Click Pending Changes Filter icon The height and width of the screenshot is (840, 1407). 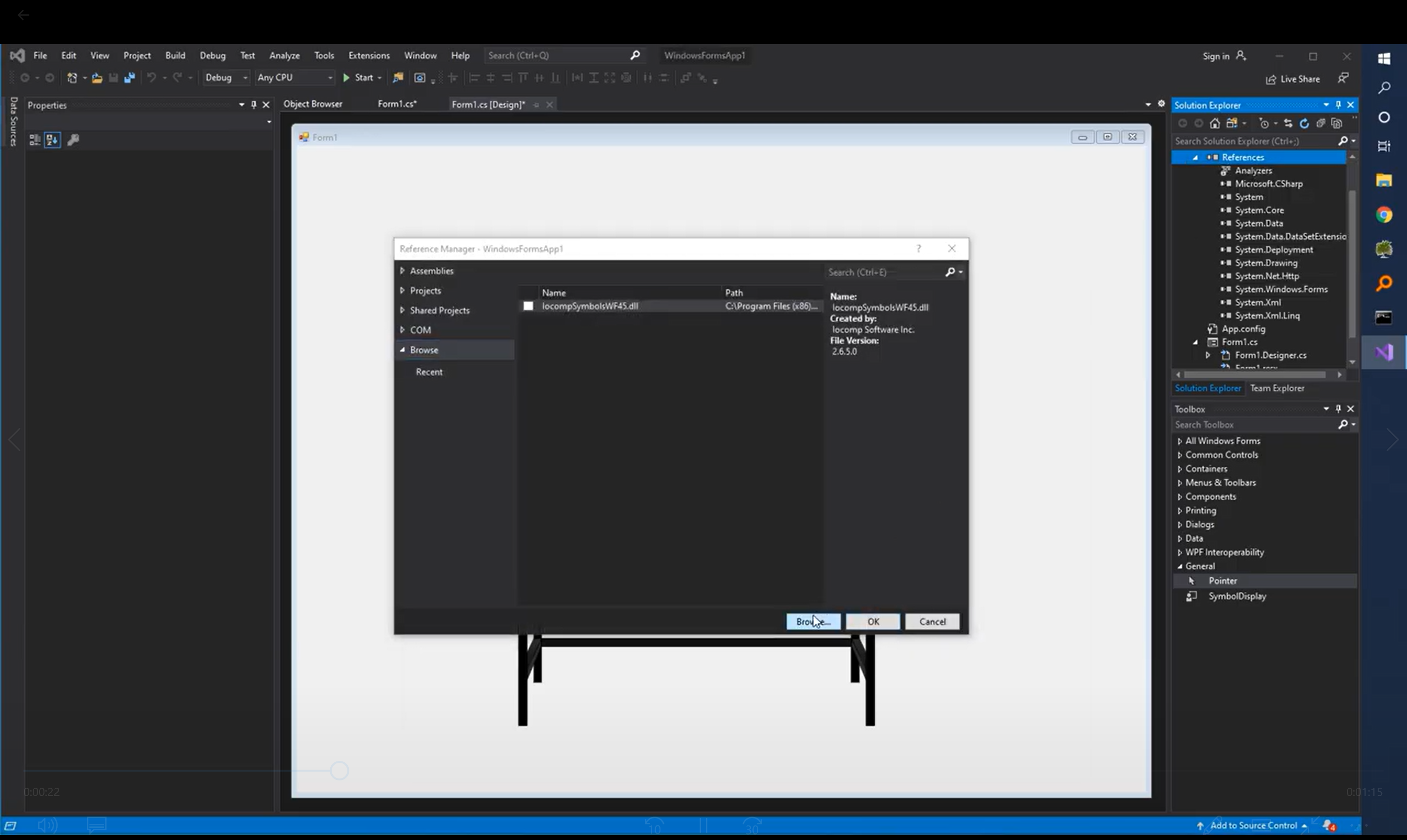[1264, 124]
